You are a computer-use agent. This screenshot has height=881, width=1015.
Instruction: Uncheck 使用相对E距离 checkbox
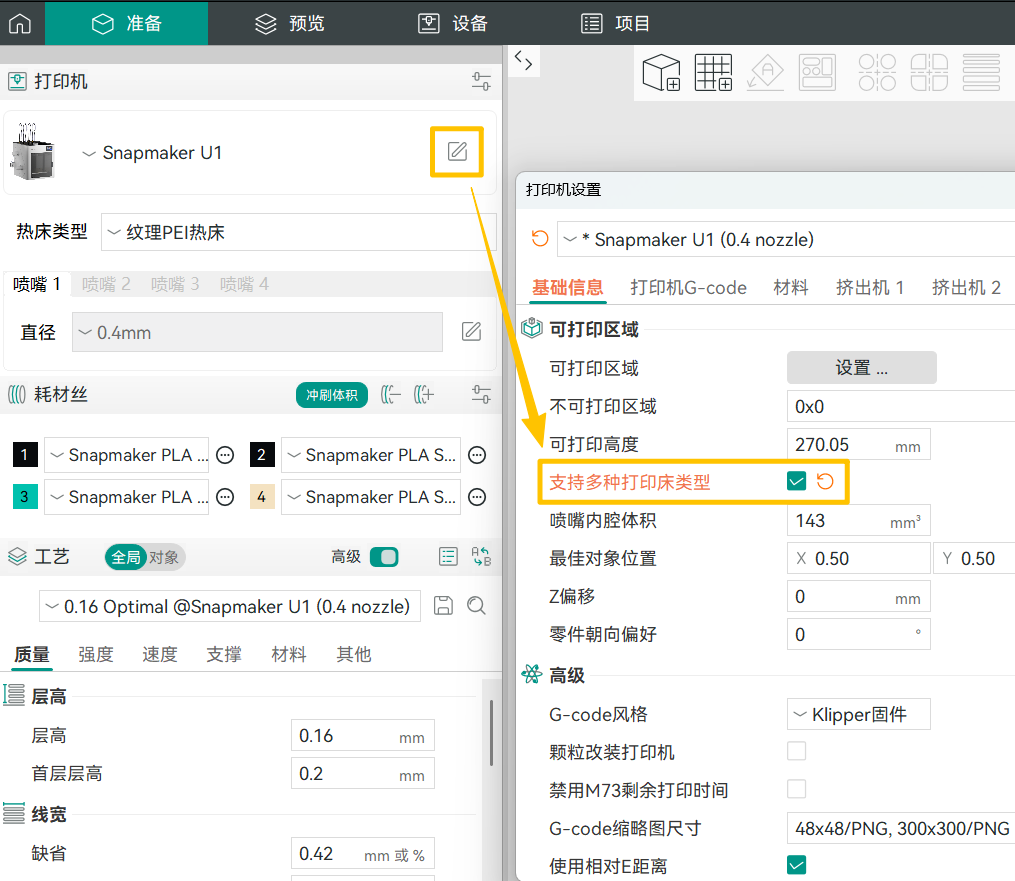(796, 864)
